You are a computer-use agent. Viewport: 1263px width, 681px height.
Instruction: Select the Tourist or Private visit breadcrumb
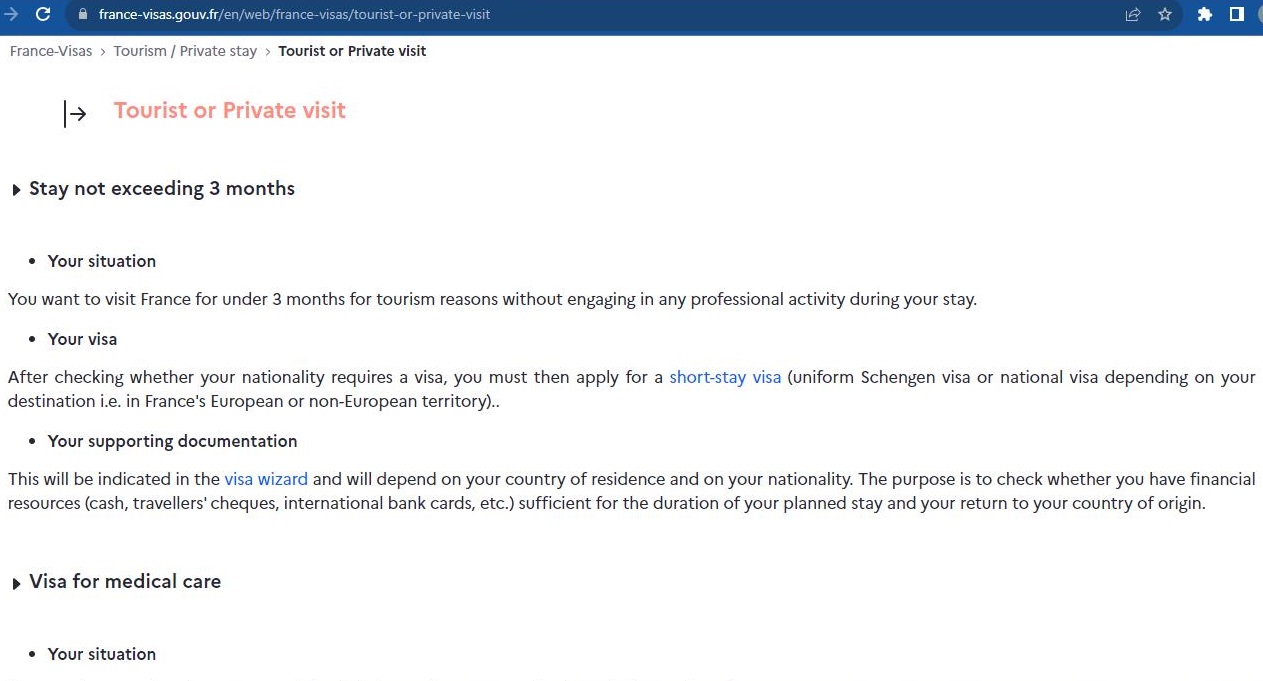[352, 51]
